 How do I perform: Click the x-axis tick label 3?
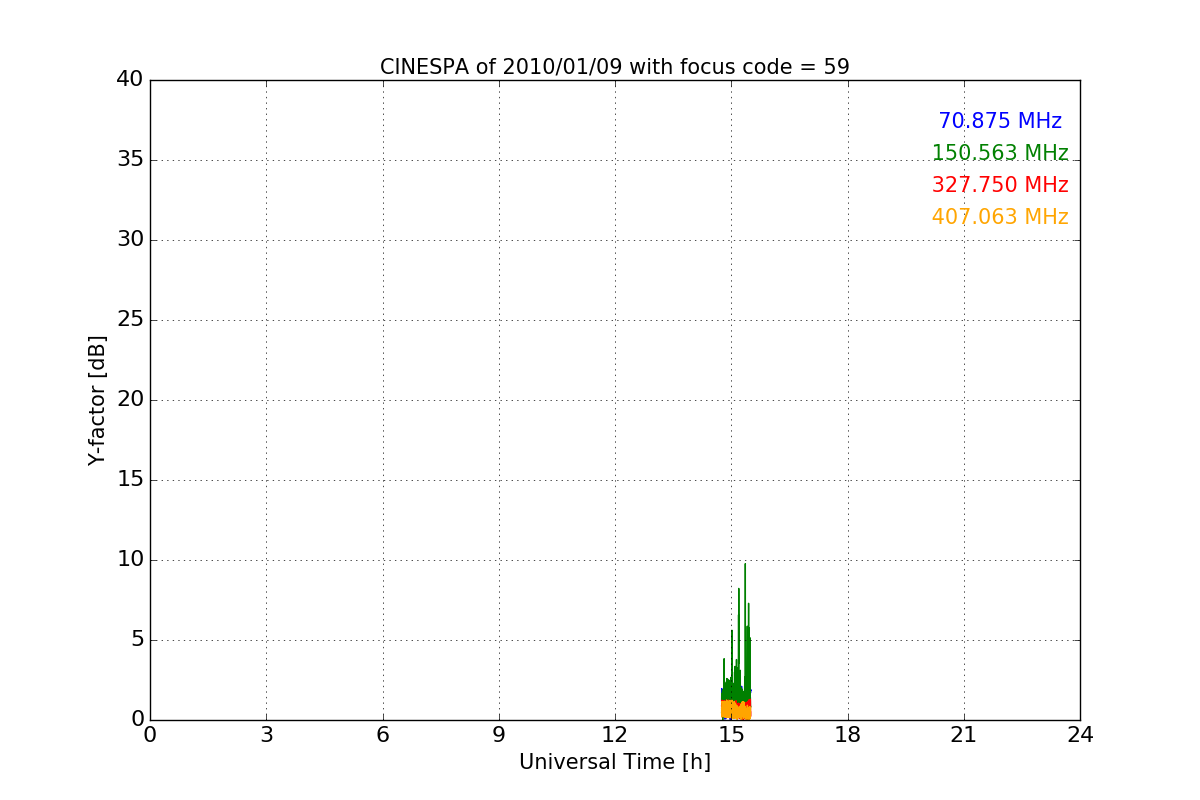point(266,735)
